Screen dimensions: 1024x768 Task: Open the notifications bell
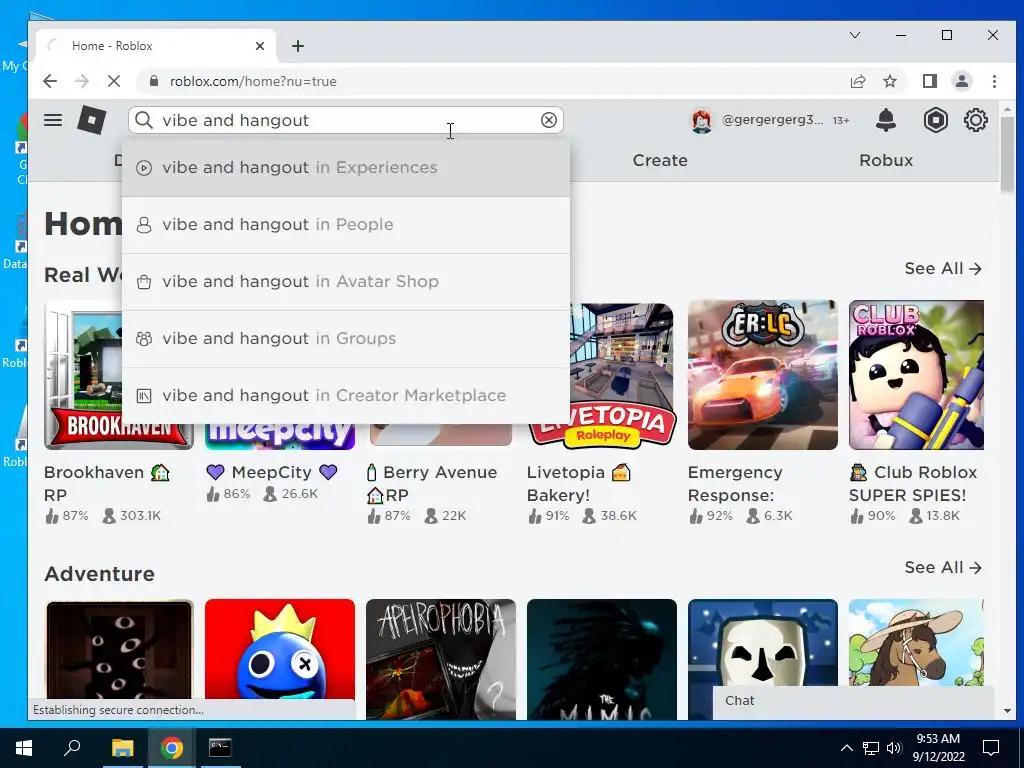point(886,120)
